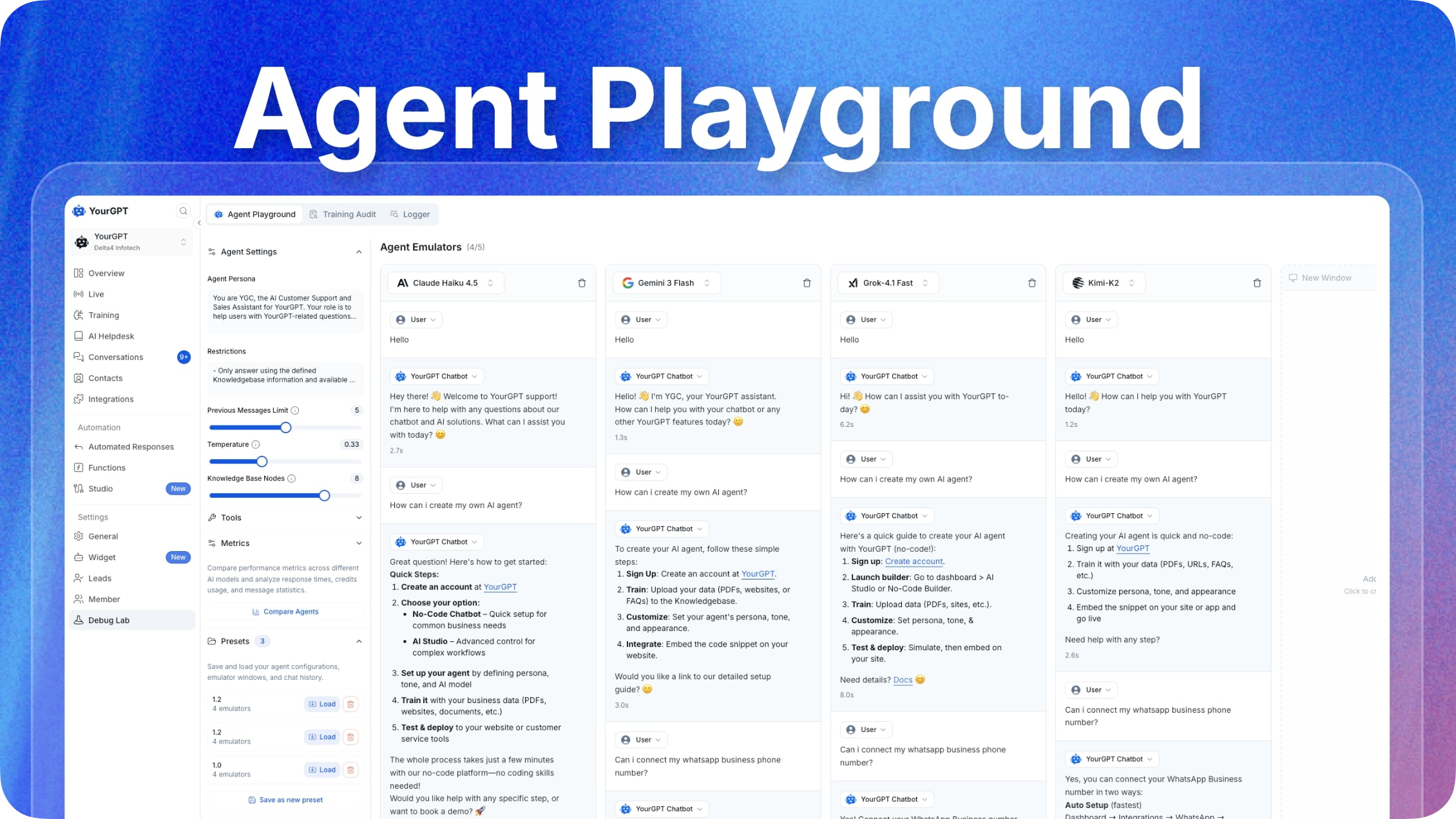1456x819 pixels.
Task: Expand the Tools section
Action: tap(358, 518)
